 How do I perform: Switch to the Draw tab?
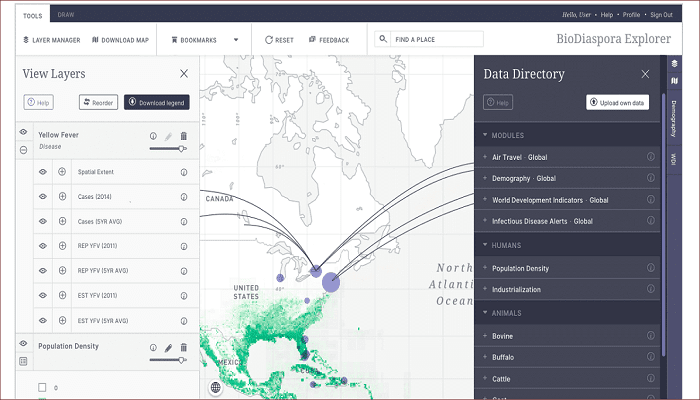click(66, 15)
